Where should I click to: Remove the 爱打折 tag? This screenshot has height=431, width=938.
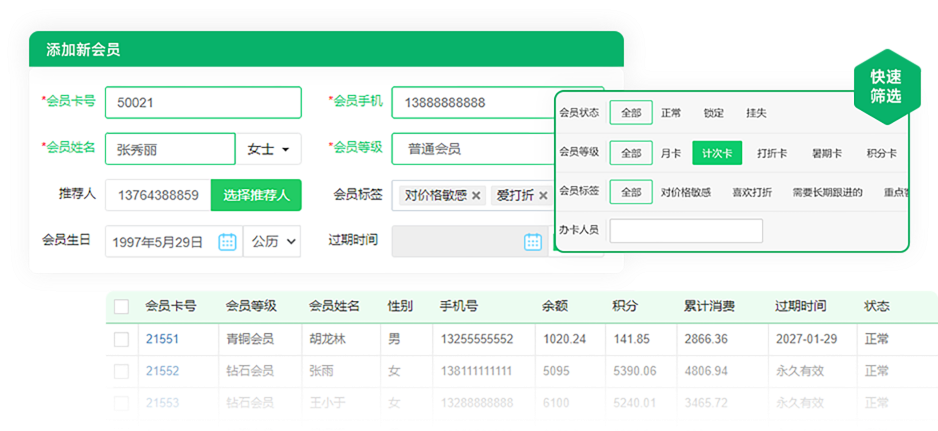tap(543, 195)
